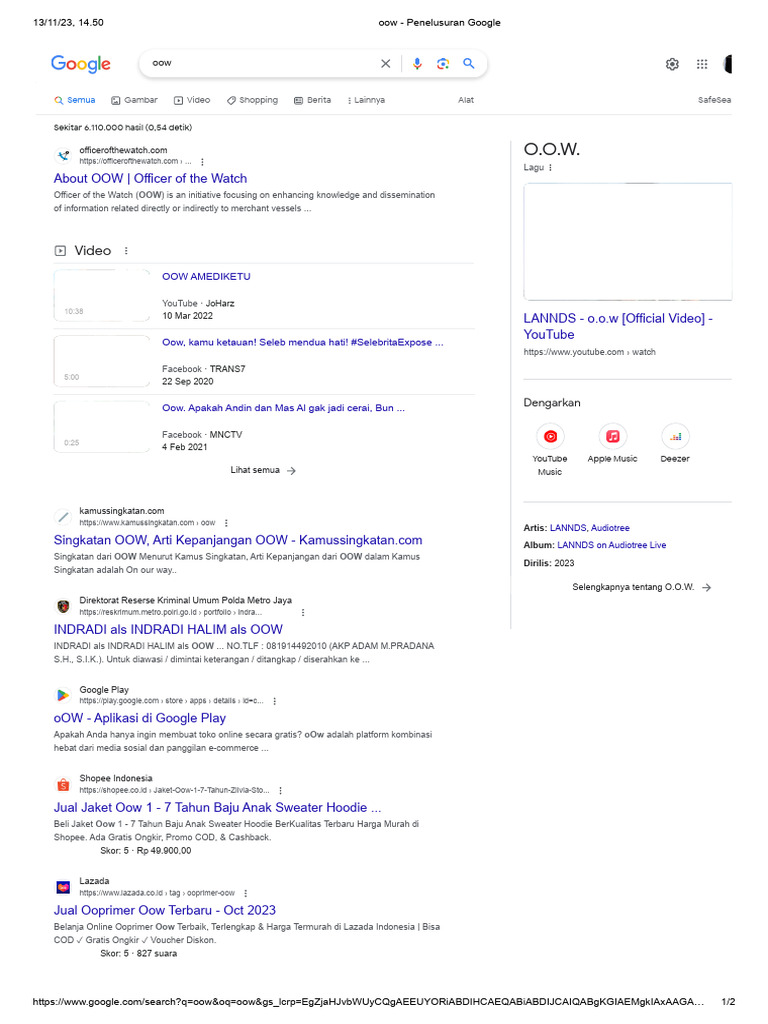
Task: Open options for Polda Metro Jaya result
Action: click(x=302, y=613)
